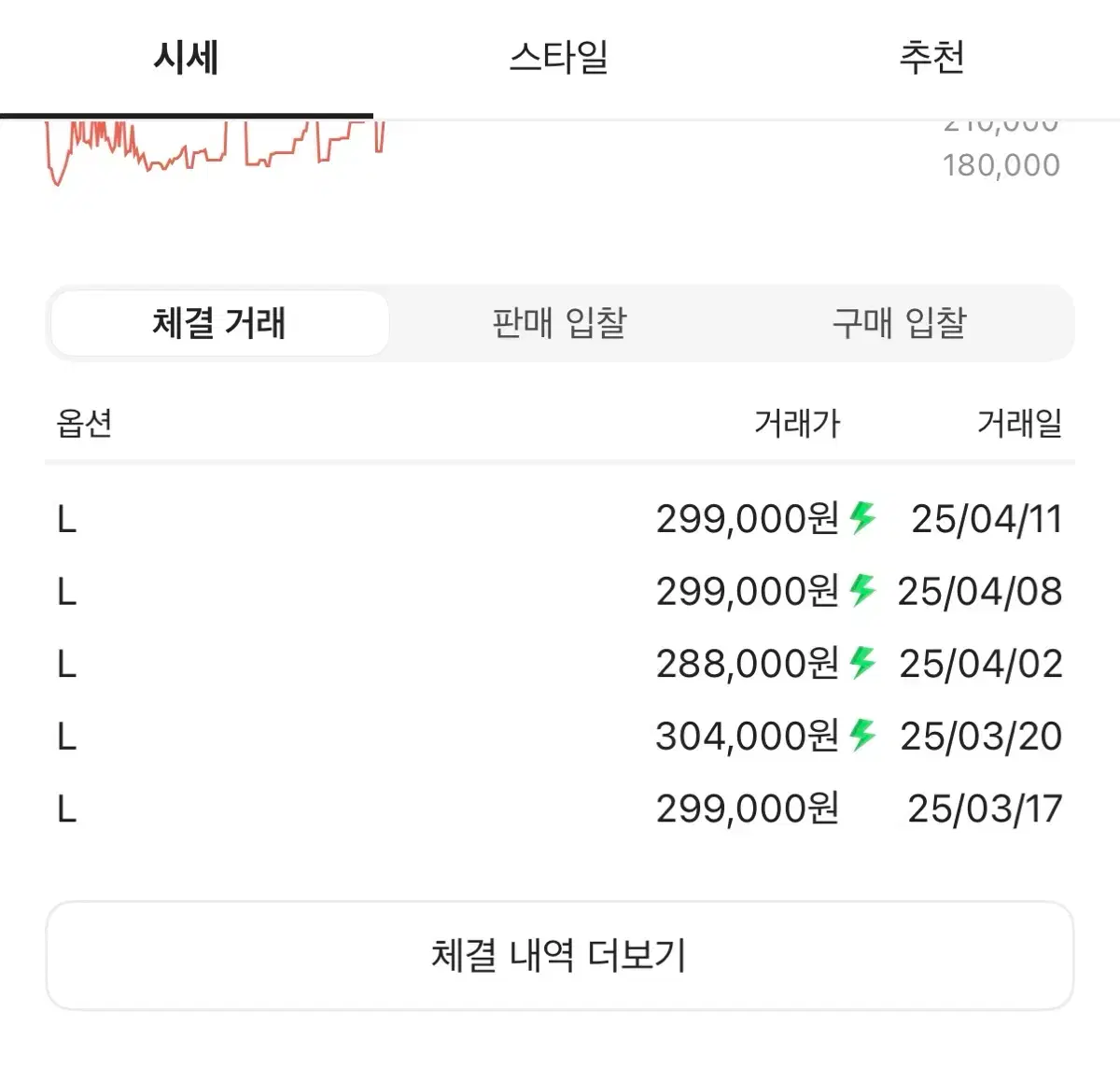Click the red price history chart
Screen dimensions: 1120x1068
(215, 149)
